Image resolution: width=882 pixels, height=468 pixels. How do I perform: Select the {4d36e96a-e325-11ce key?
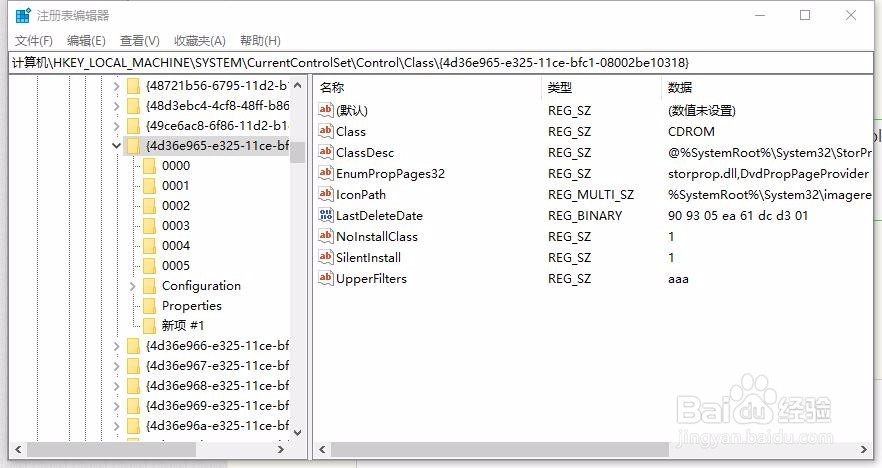(217, 426)
